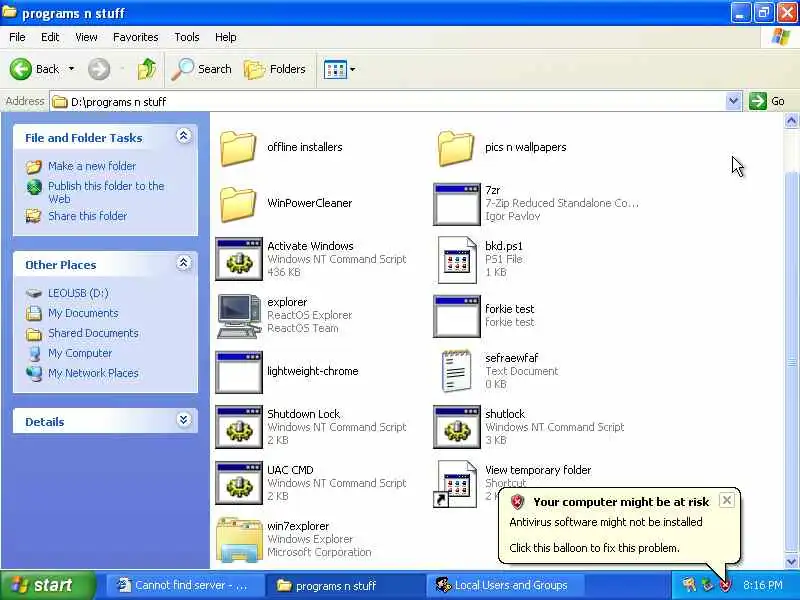Viewport: 800px width, 600px height.
Task: Select the lightweight-chrome program icon
Action: [239, 372]
